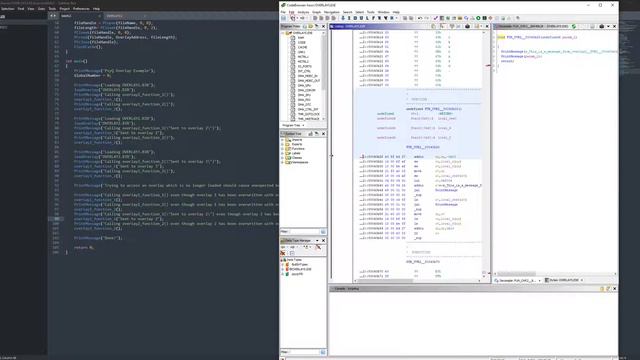Image resolution: width=640 pixels, height=360 pixels.
Task: Open the Help menu in Ghidra
Action: pos(396,12)
